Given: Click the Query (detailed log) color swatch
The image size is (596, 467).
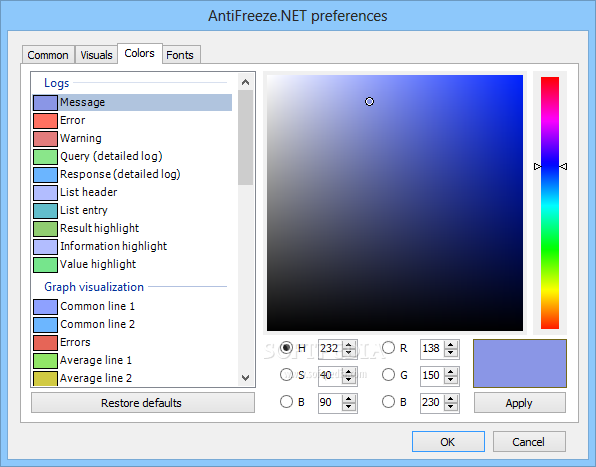Looking at the screenshot, I should click(x=45, y=157).
